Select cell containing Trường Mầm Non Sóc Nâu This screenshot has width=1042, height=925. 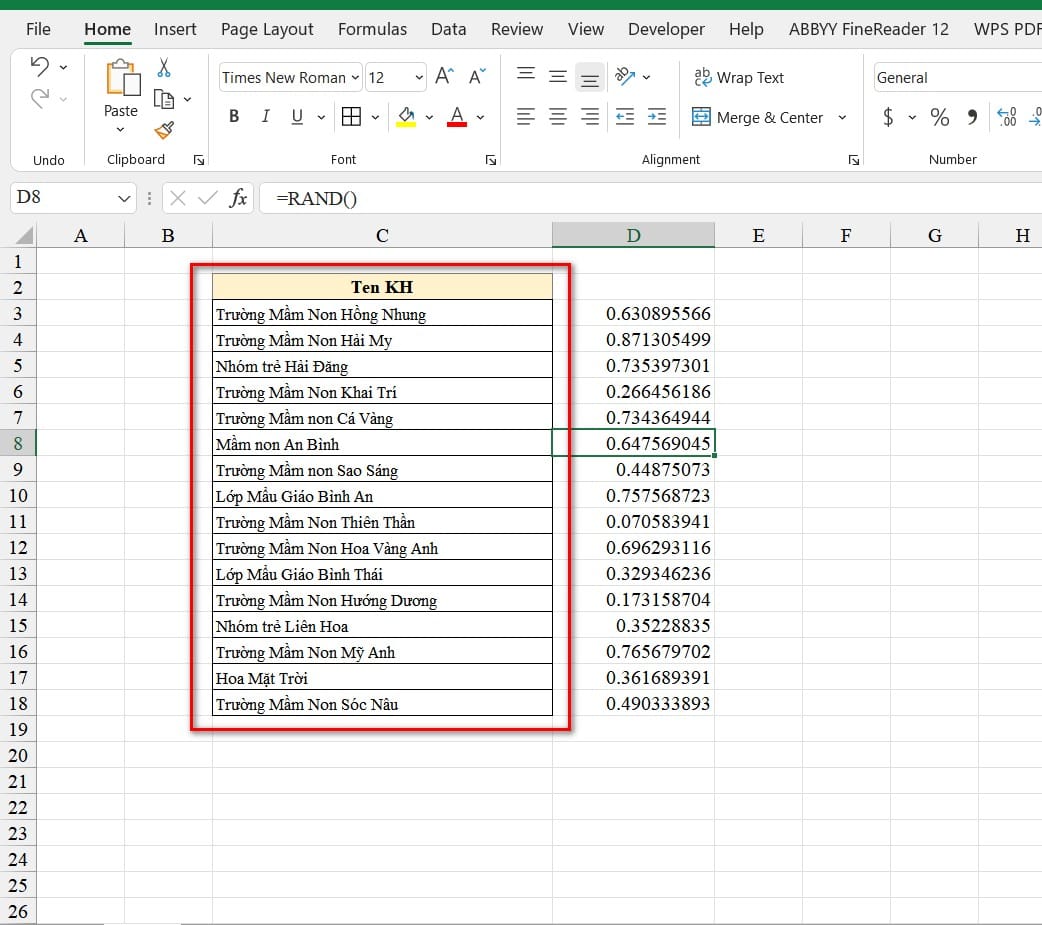coord(382,704)
